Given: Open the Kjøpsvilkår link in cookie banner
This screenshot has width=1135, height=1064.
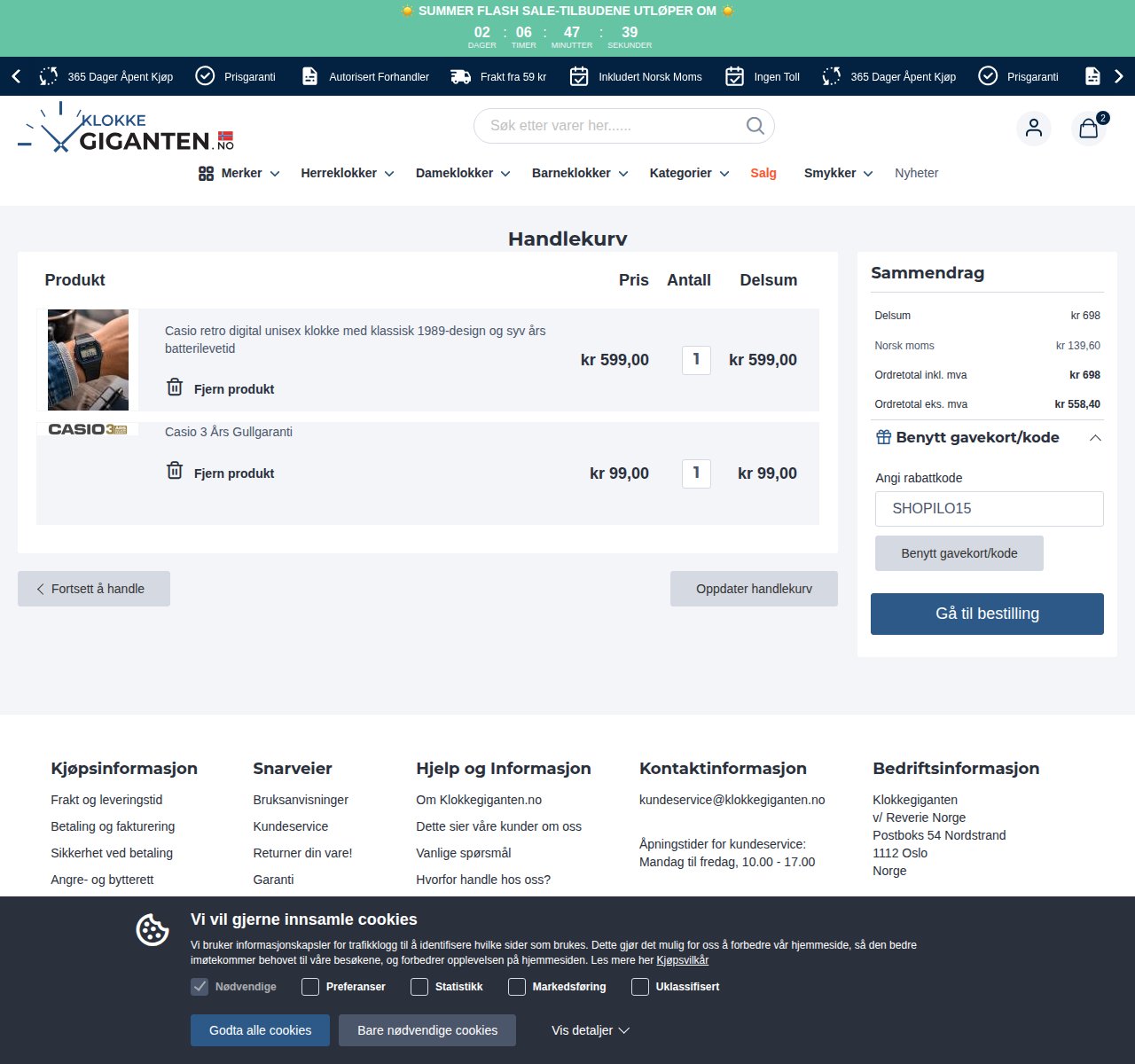Looking at the screenshot, I should coord(682,960).
